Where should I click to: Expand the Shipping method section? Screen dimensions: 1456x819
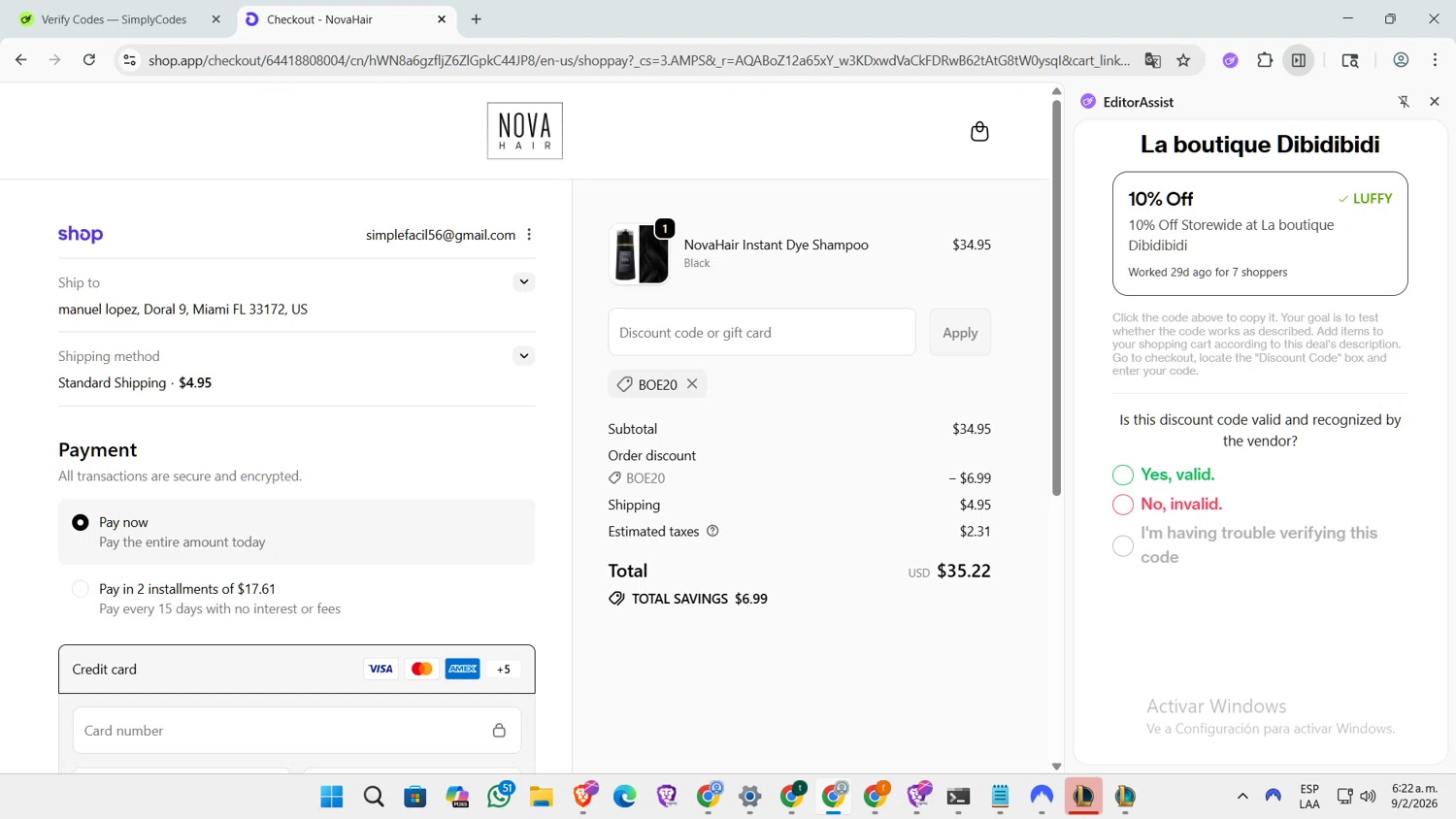[x=524, y=356]
